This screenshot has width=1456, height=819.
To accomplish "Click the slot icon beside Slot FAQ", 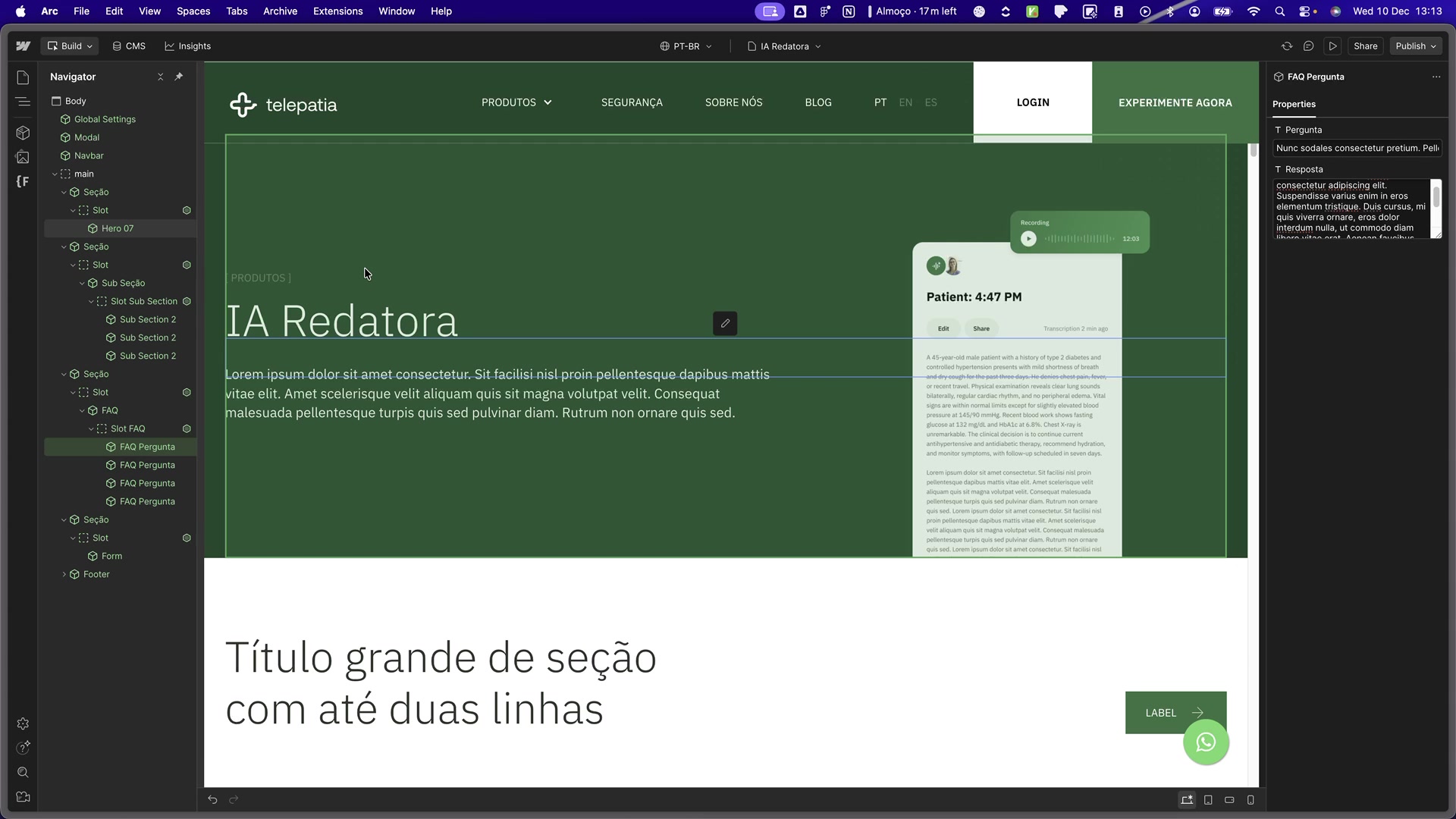I will coord(187,428).
